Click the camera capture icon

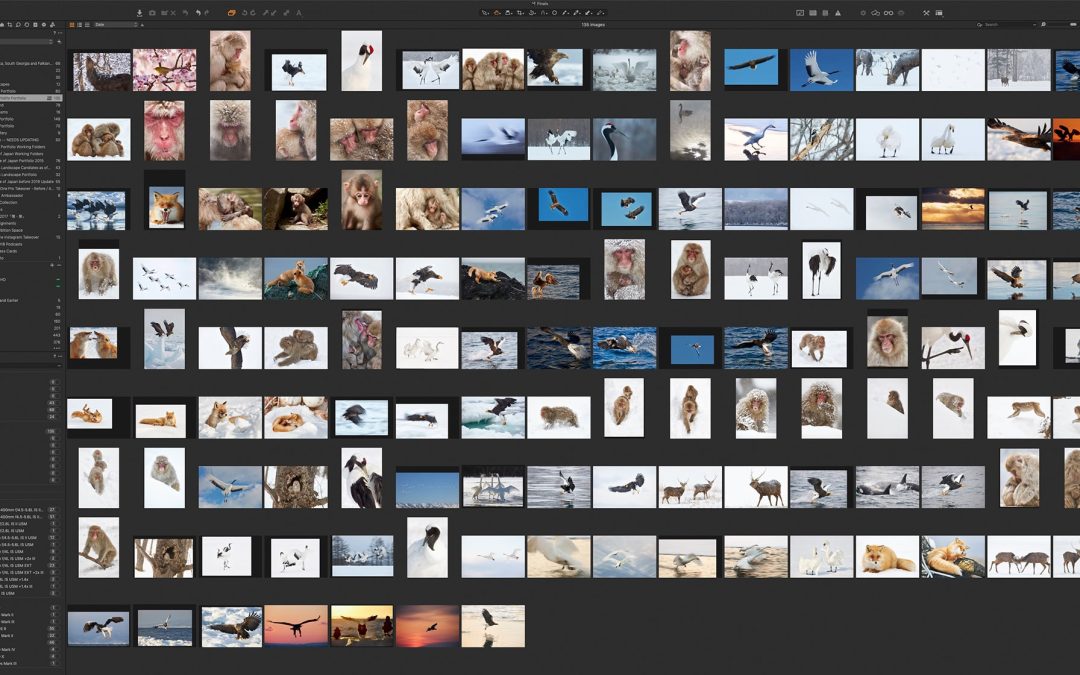pos(151,13)
